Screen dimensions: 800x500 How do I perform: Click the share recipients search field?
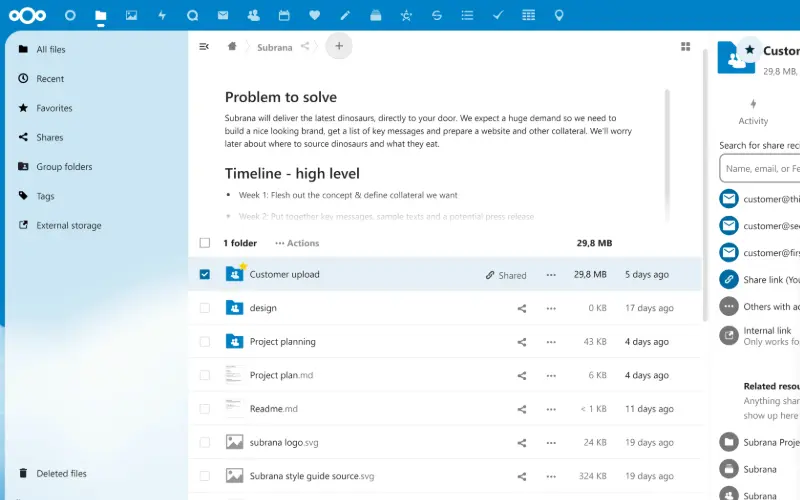tap(760, 169)
